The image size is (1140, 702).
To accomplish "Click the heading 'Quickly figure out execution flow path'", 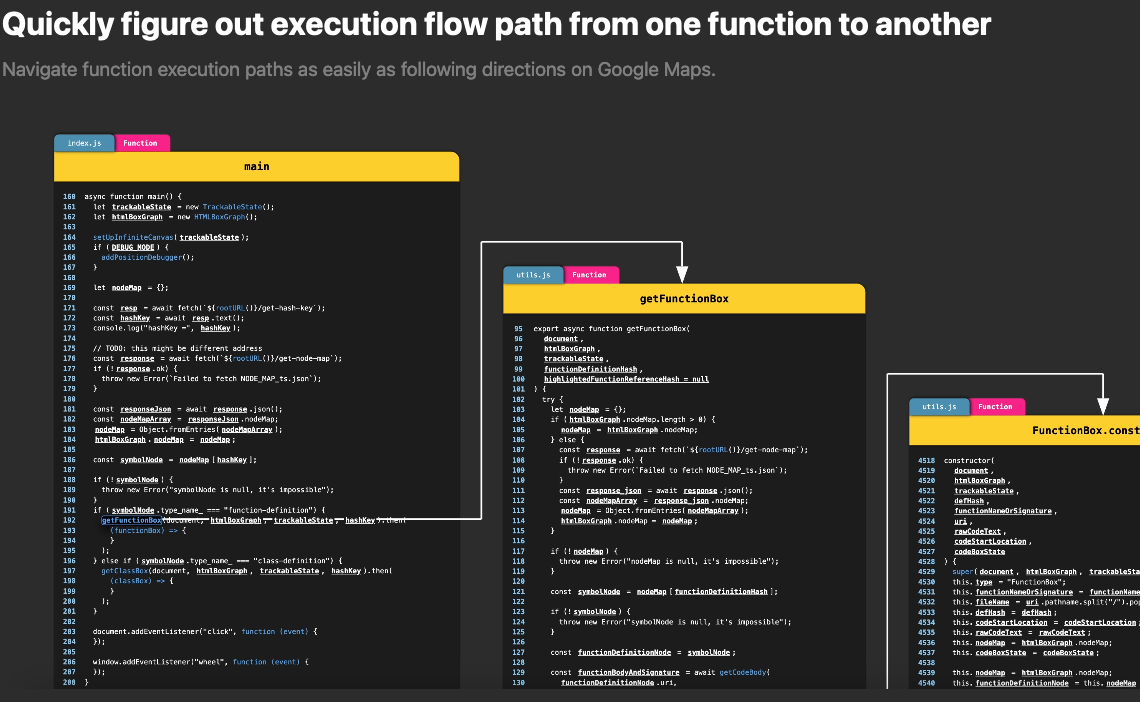I will point(497,24).
